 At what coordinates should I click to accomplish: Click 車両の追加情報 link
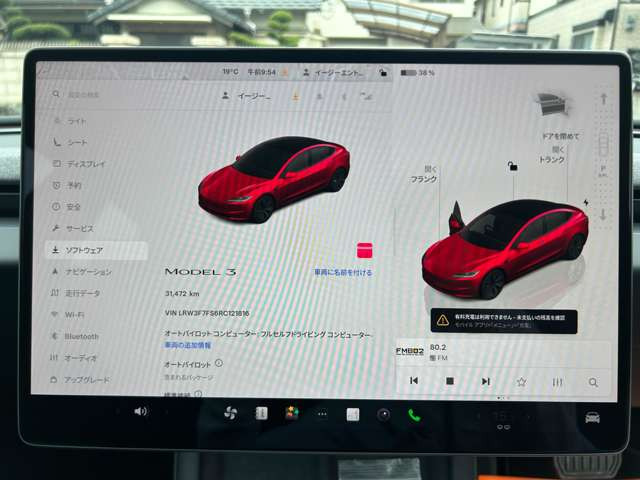coord(188,345)
